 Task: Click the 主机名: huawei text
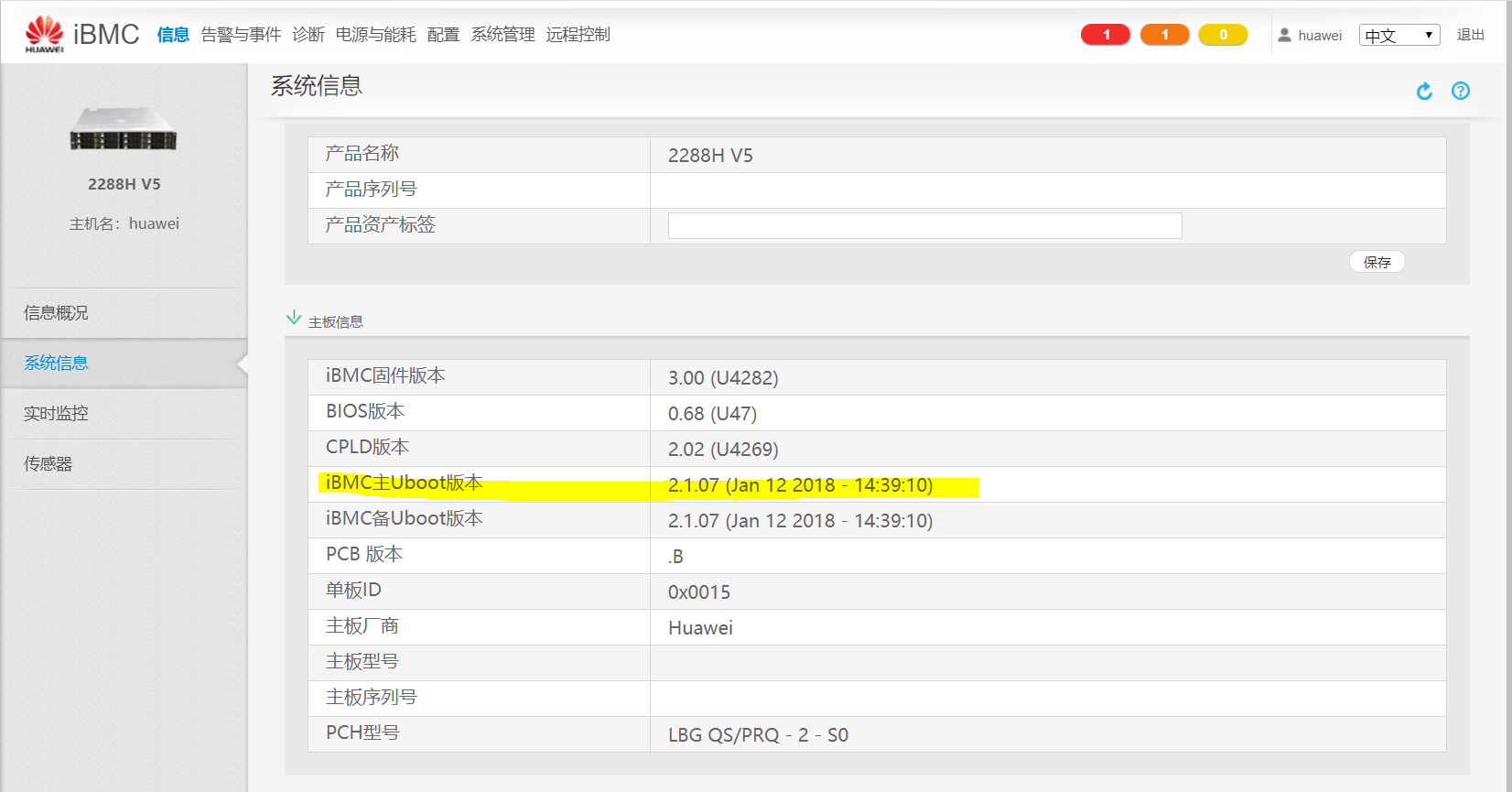tap(124, 223)
